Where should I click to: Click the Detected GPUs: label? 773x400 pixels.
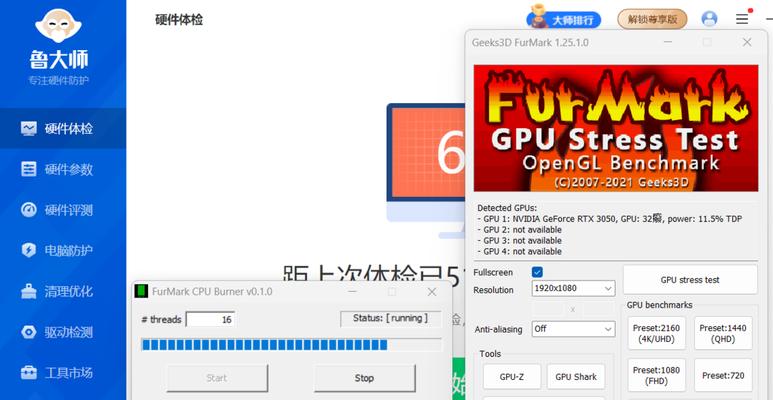507,208
